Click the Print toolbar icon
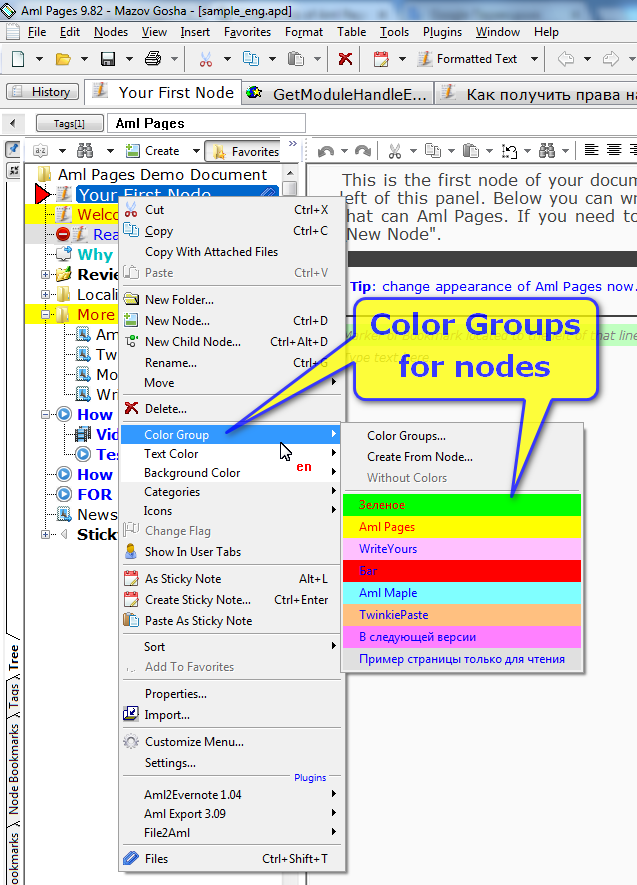The width and height of the screenshot is (637, 885). click(153, 59)
